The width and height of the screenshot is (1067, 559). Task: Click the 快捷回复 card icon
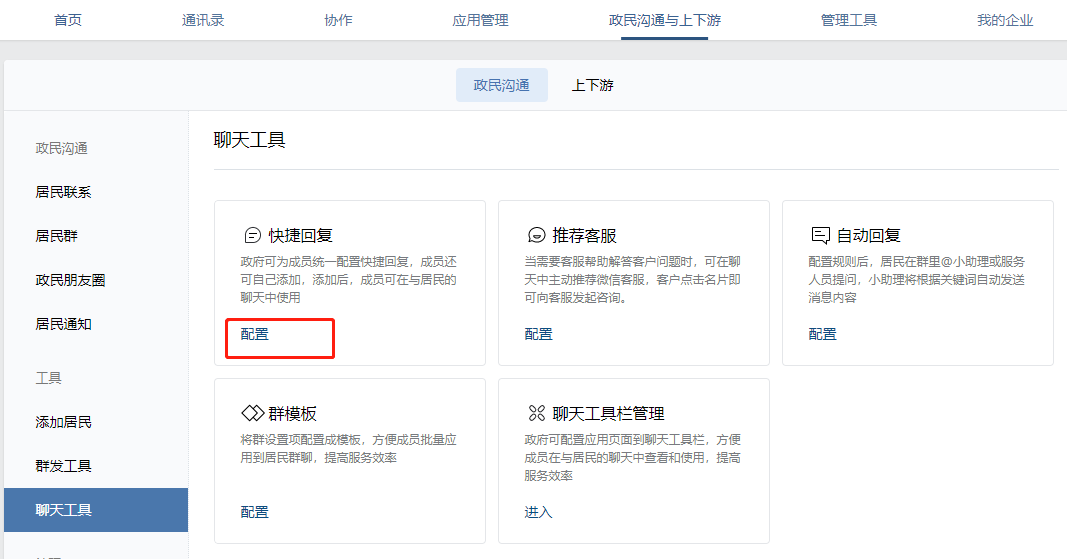tap(252, 236)
